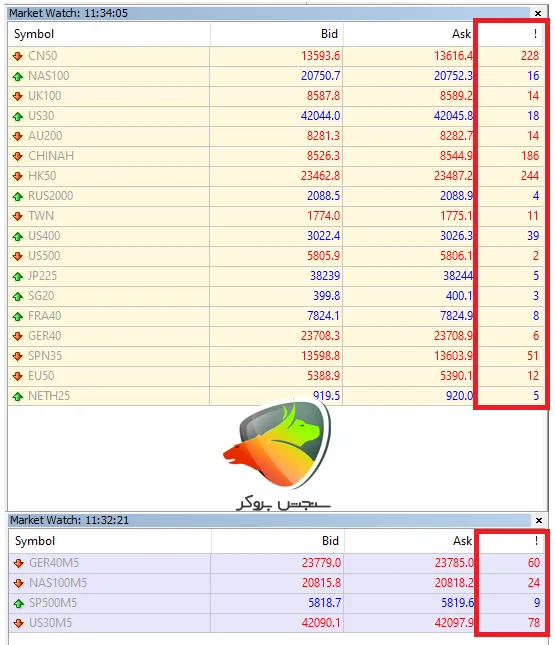Click the up arrow icon beside RUS2000
The width and height of the screenshot is (555, 645).
click(18, 196)
